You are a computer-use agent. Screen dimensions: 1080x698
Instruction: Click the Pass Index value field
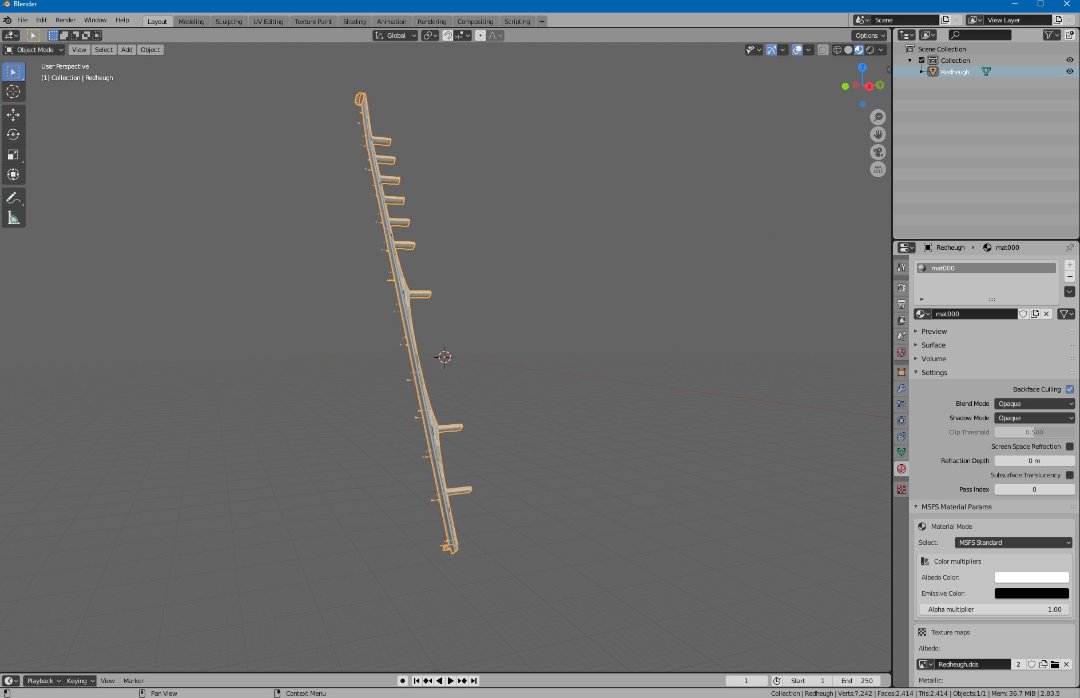pyautogui.click(x=1035, y=489)
